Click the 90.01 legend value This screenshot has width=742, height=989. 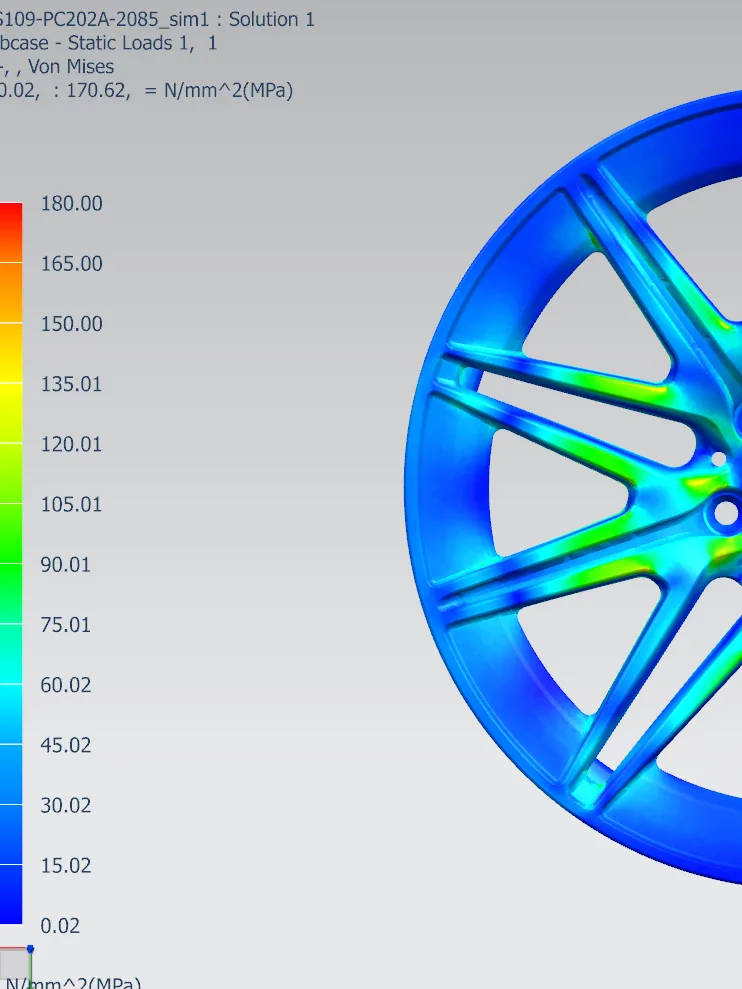pos(66,565)
